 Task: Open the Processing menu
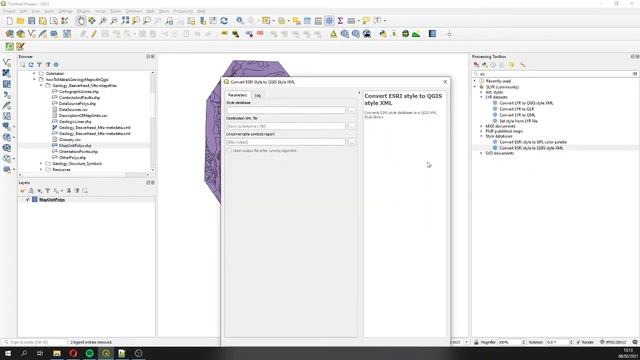(183, 11)
